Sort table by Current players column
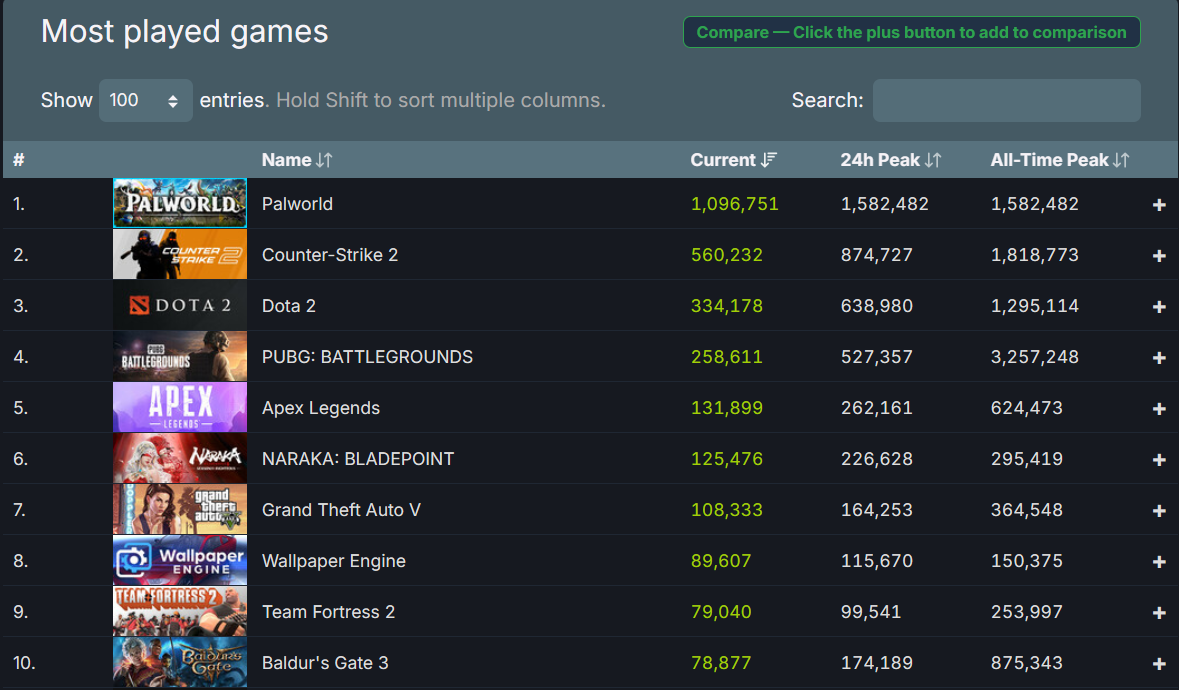 [733, 160]
